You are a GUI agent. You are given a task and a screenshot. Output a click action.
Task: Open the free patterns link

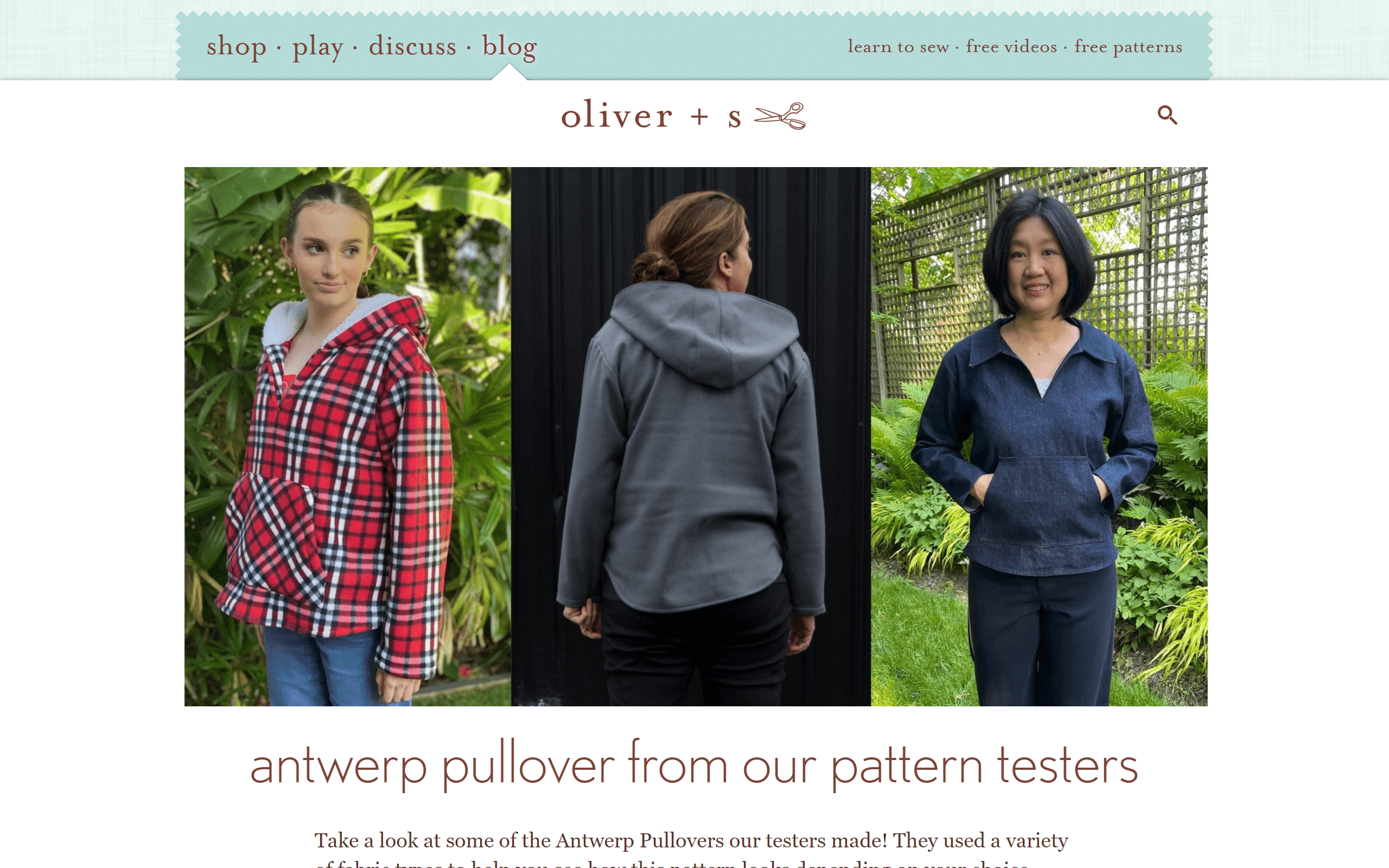click(1128, 47)
